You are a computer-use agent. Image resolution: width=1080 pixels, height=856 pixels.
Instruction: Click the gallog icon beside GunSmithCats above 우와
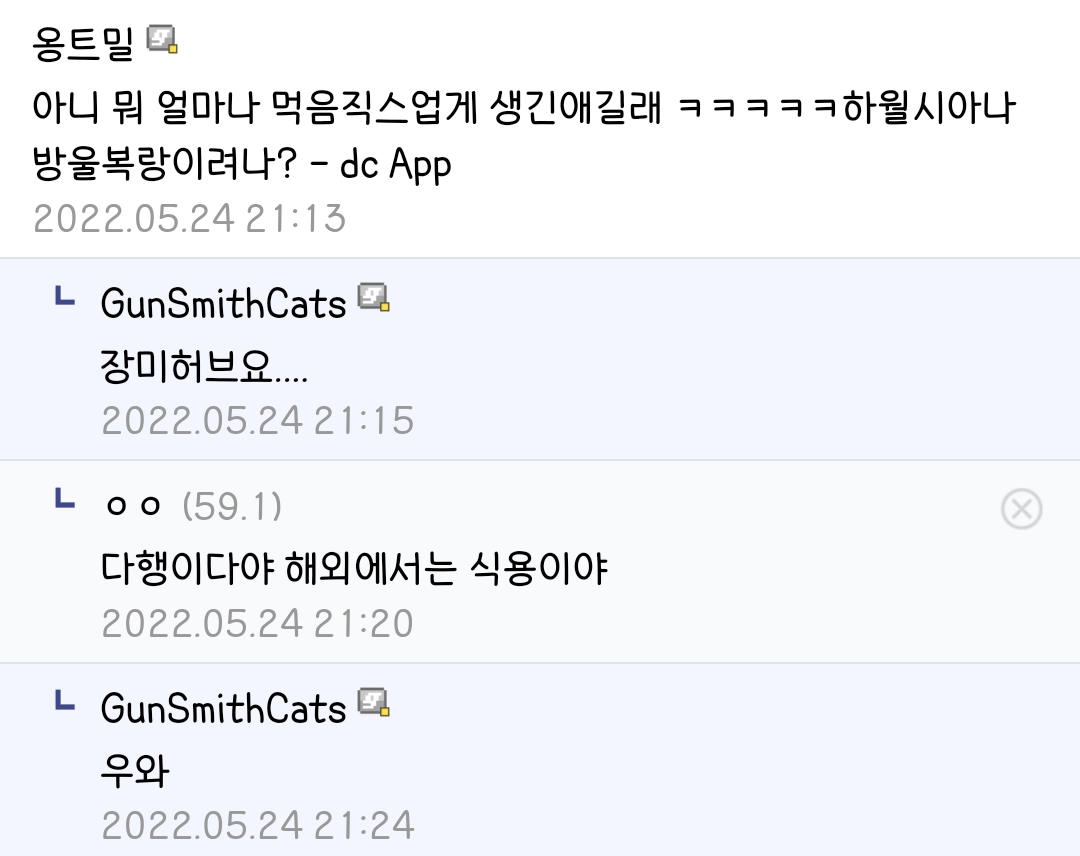pyautogui.click(x=374, y=704)
